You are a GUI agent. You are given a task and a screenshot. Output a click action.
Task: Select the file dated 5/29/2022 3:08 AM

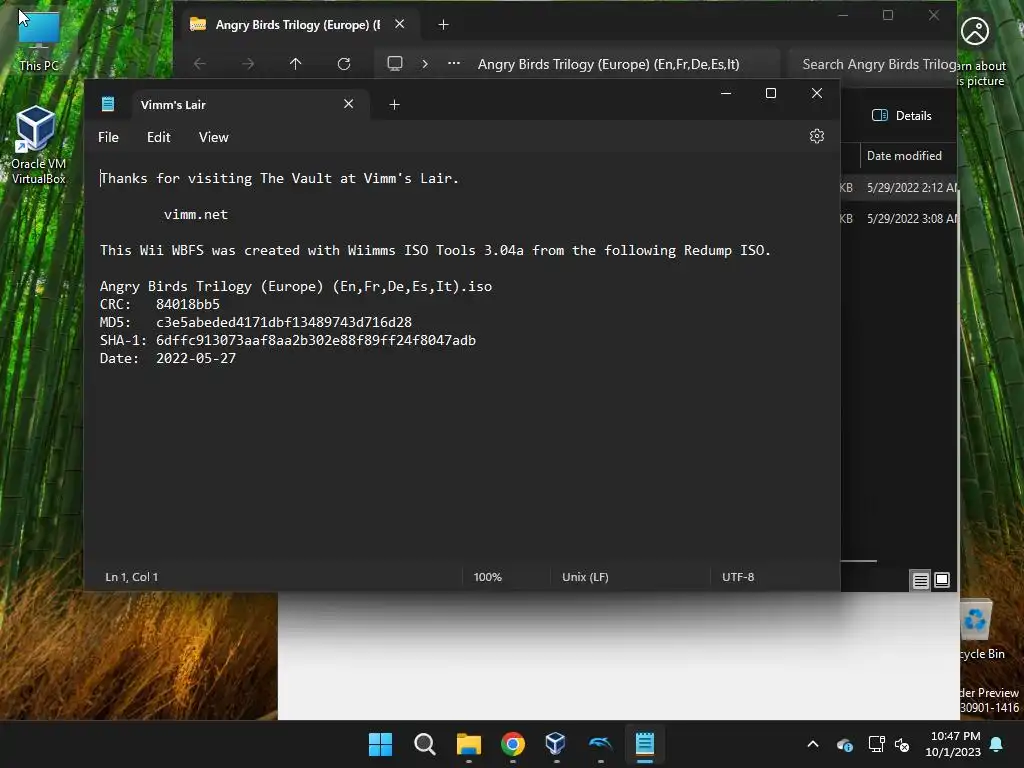pyautogui.click(x=899, y=219)
